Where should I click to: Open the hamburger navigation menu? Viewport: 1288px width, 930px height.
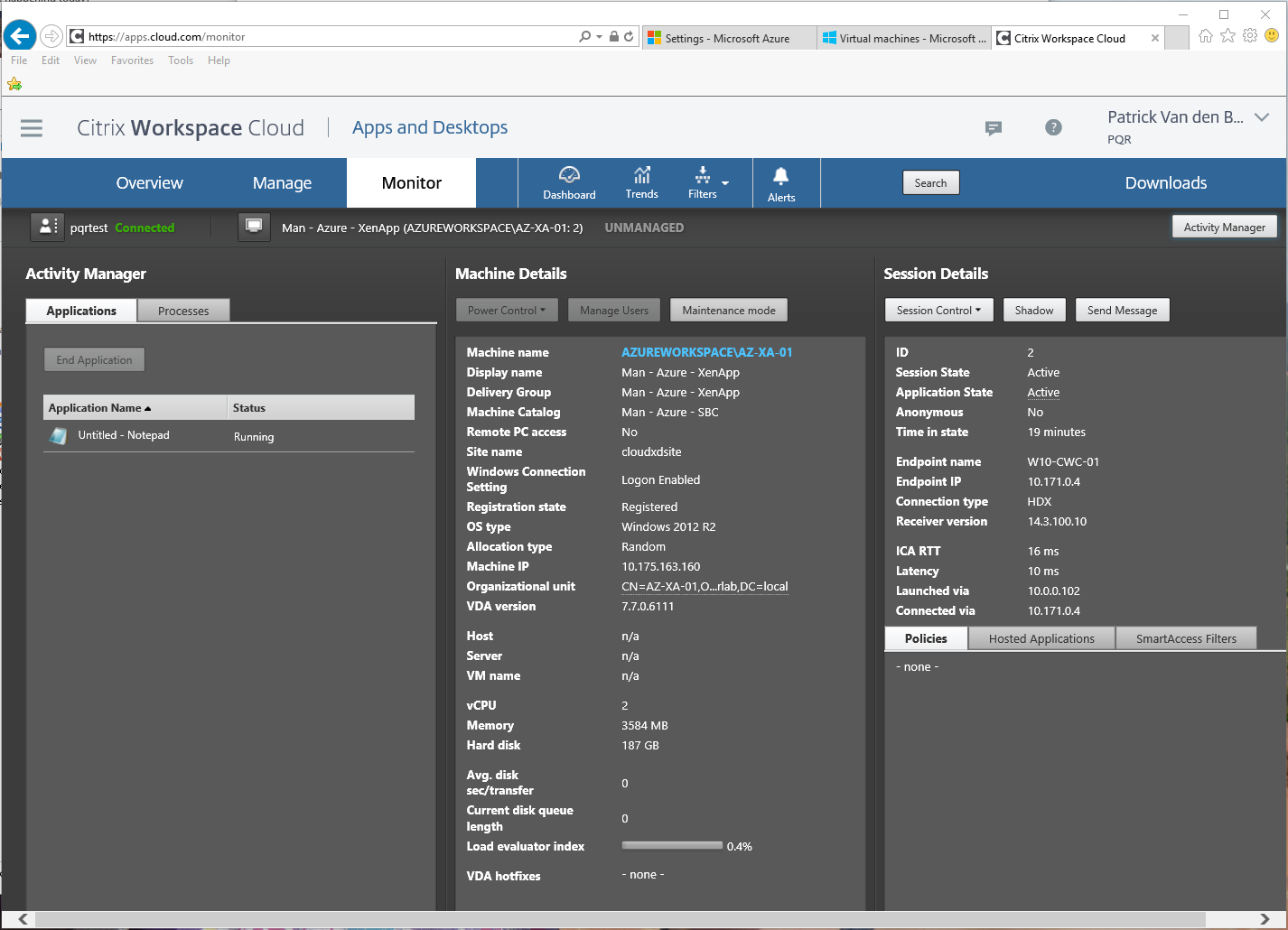point(32,128)
